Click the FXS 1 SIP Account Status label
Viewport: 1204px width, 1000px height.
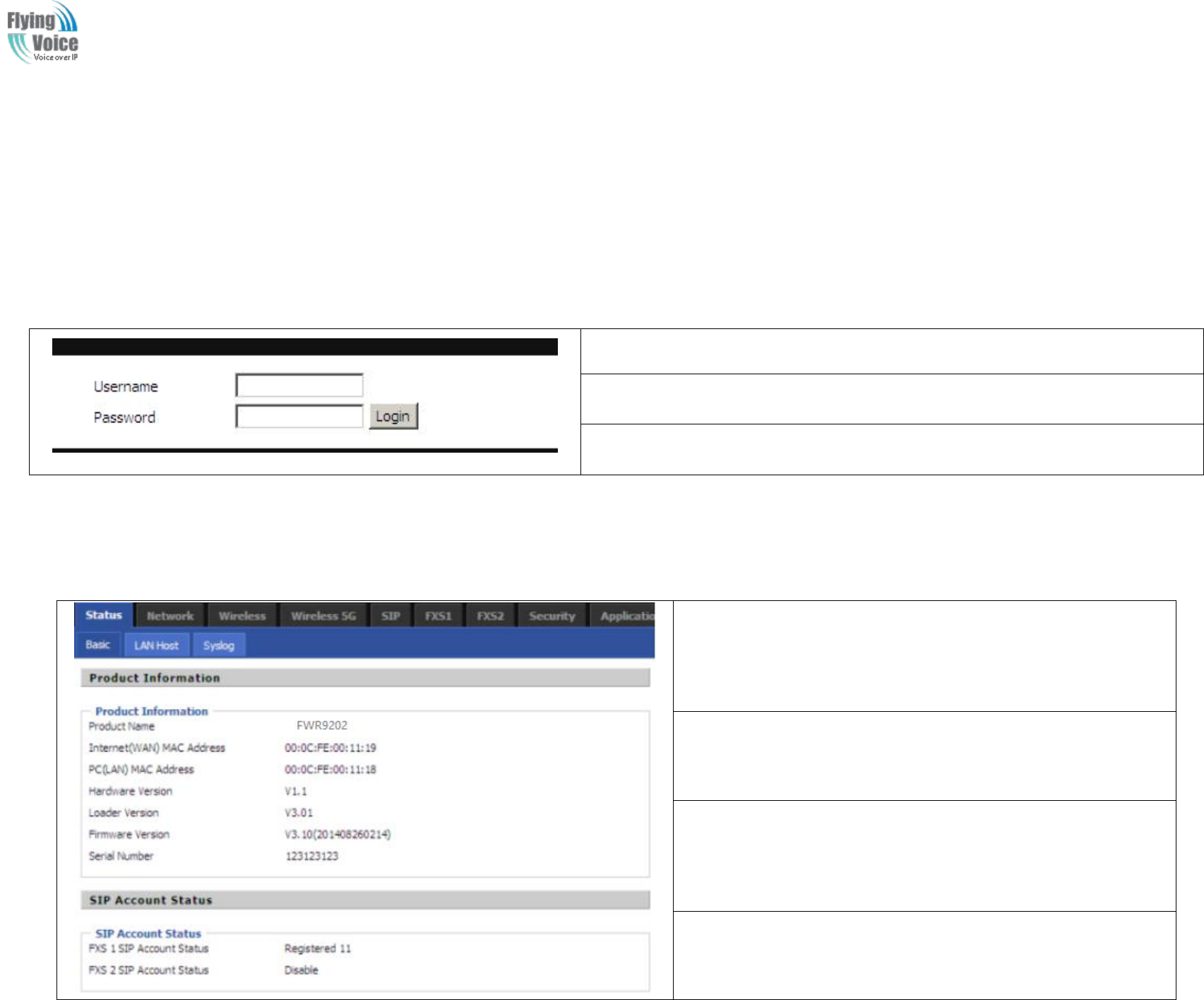[x=148, y=948]
